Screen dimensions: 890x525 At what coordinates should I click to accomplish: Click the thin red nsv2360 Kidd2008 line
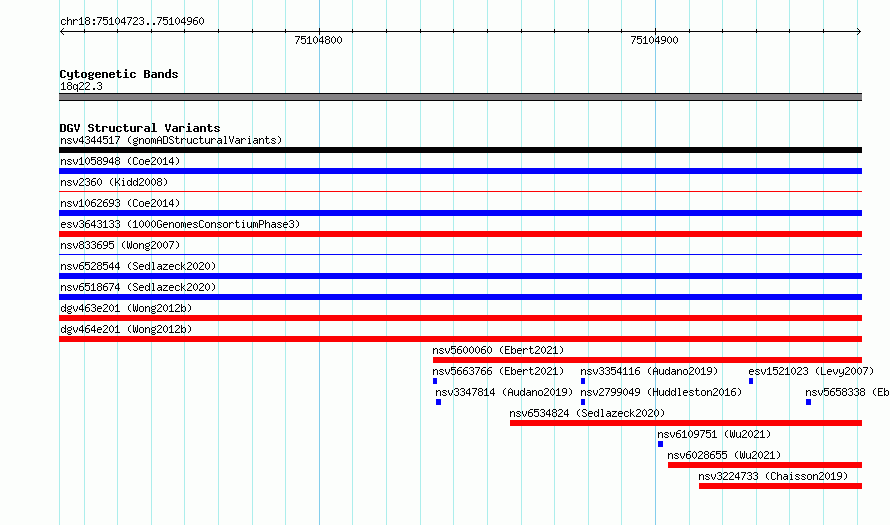coord(460,192)
